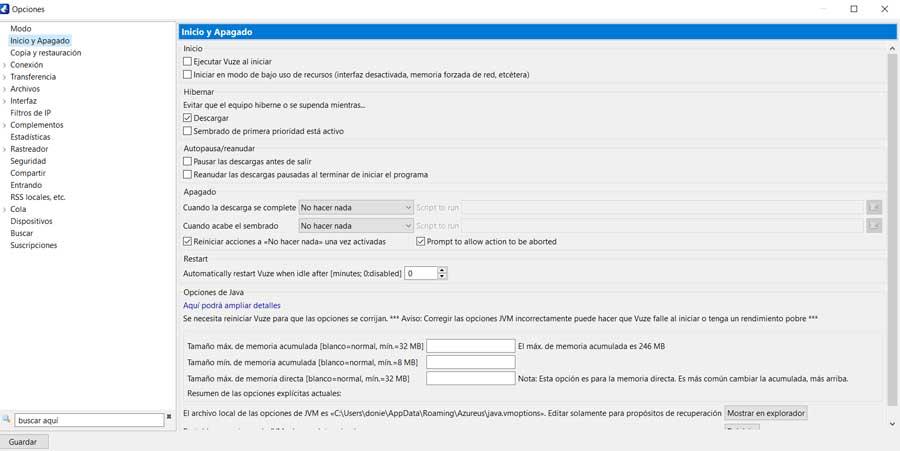Click Mostrar en explorador button
This screenshot has height=451, width=900.
[766, 413]
